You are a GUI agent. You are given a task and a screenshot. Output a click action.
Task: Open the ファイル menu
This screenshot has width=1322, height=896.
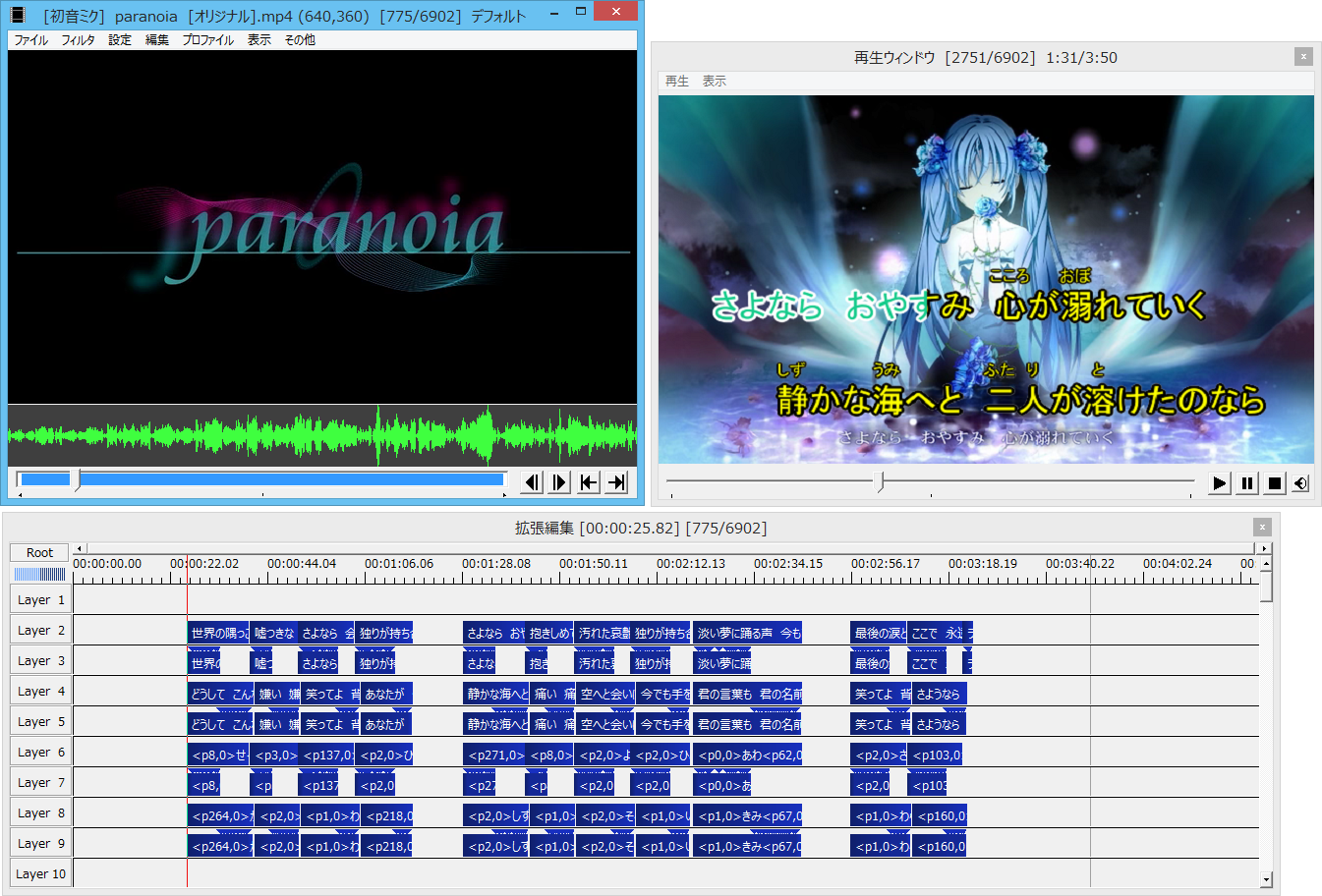point(31,40)
